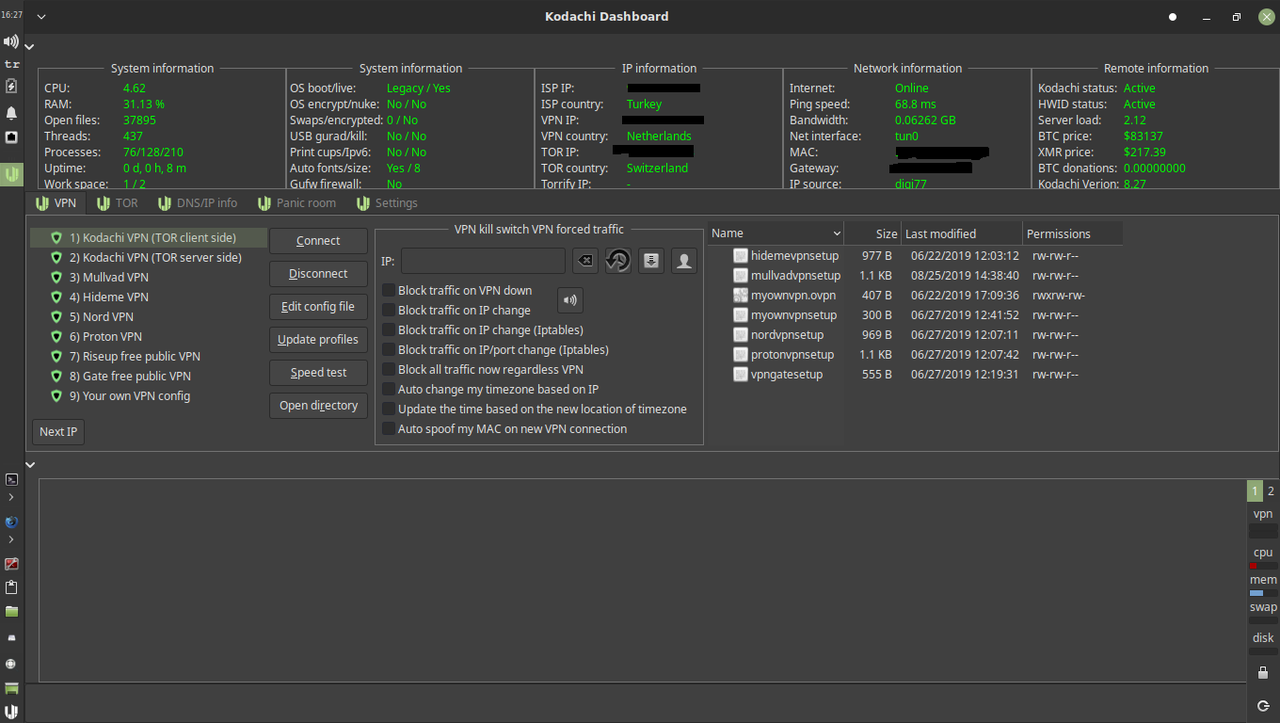Open the Settings tab
Screen dimensions: 1280x723
tap(386, 203)
